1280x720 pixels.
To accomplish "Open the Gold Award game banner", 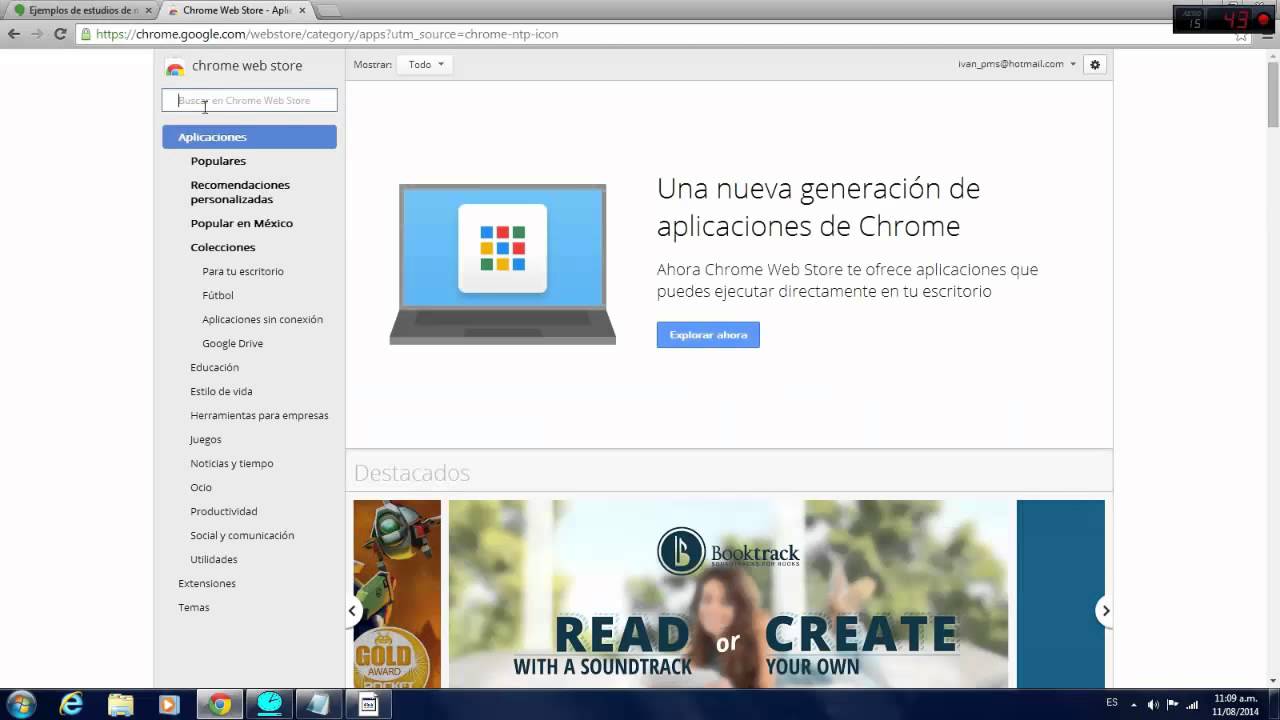I will coord(397,594).
